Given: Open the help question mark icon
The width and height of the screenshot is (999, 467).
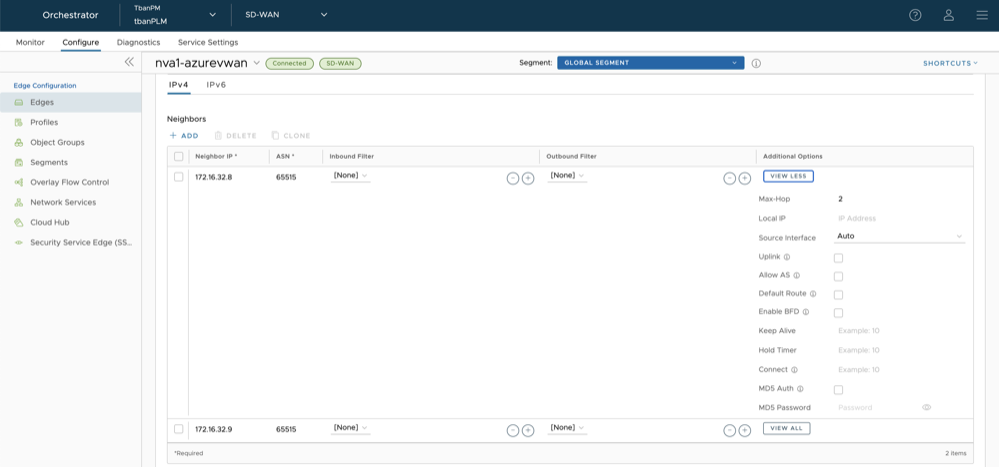Looking at the screenshot, I should click(x=915, y=15).
